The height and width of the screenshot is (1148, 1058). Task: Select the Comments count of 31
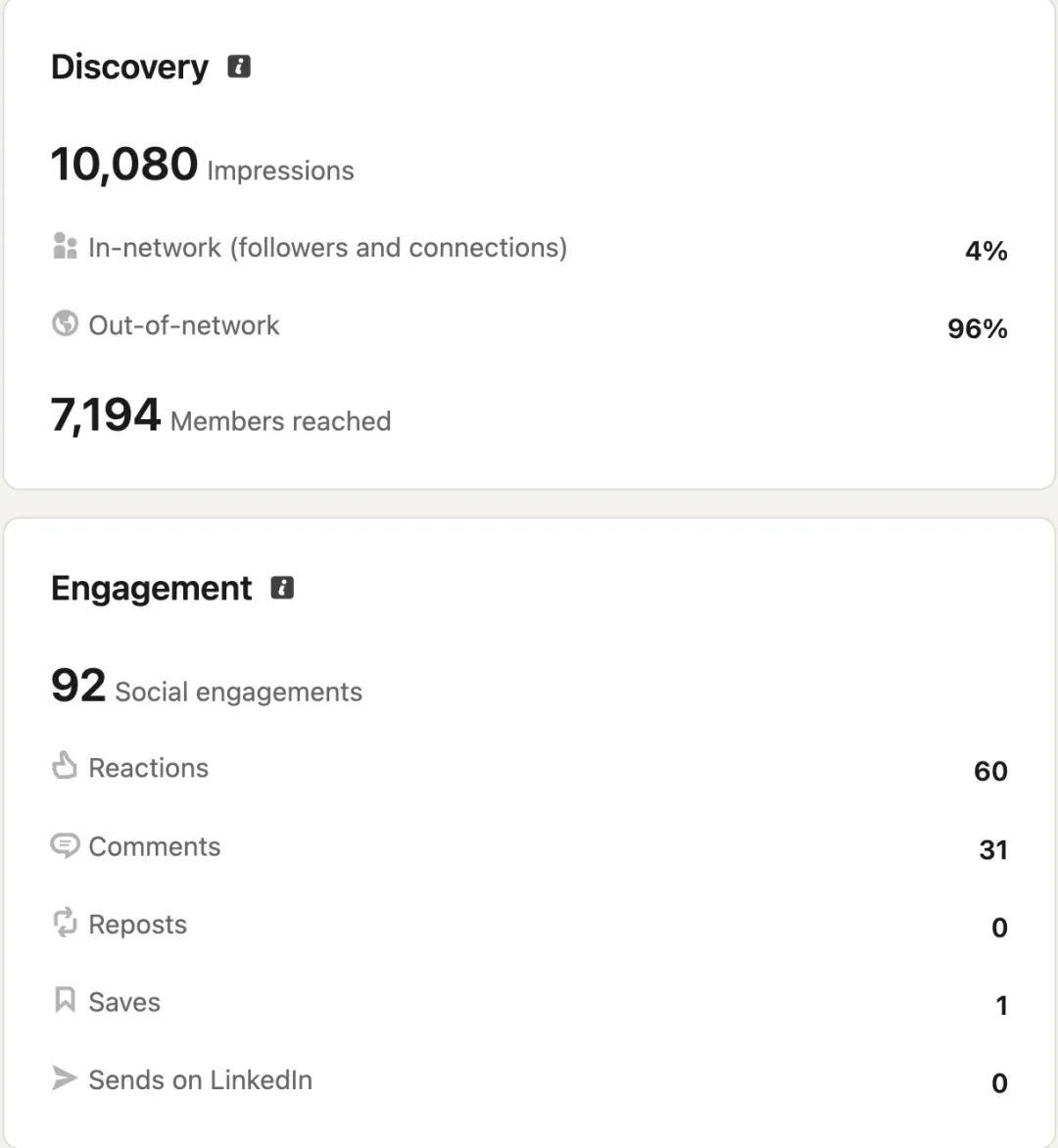click(x=993, y=849)
